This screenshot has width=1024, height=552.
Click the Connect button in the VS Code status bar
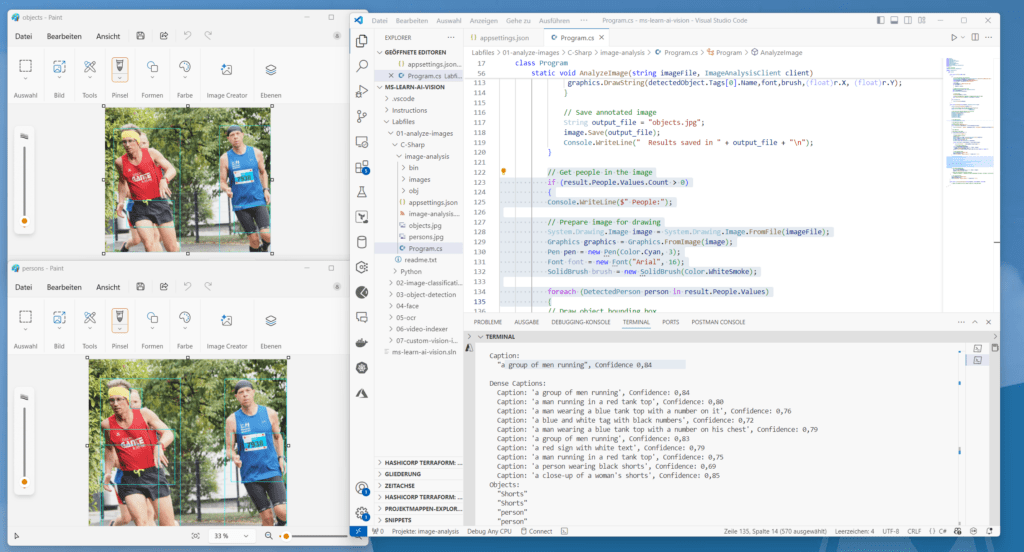[x=537, y=531]
